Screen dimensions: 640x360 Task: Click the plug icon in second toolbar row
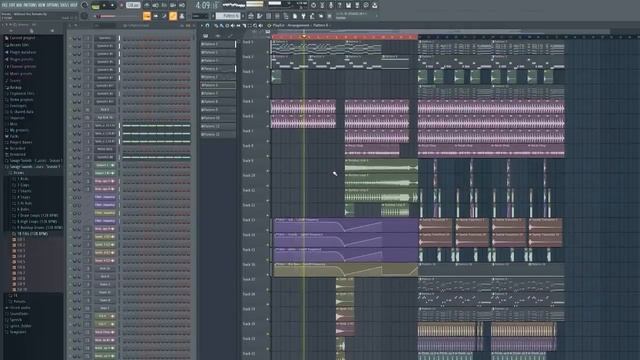pos(303,16)
